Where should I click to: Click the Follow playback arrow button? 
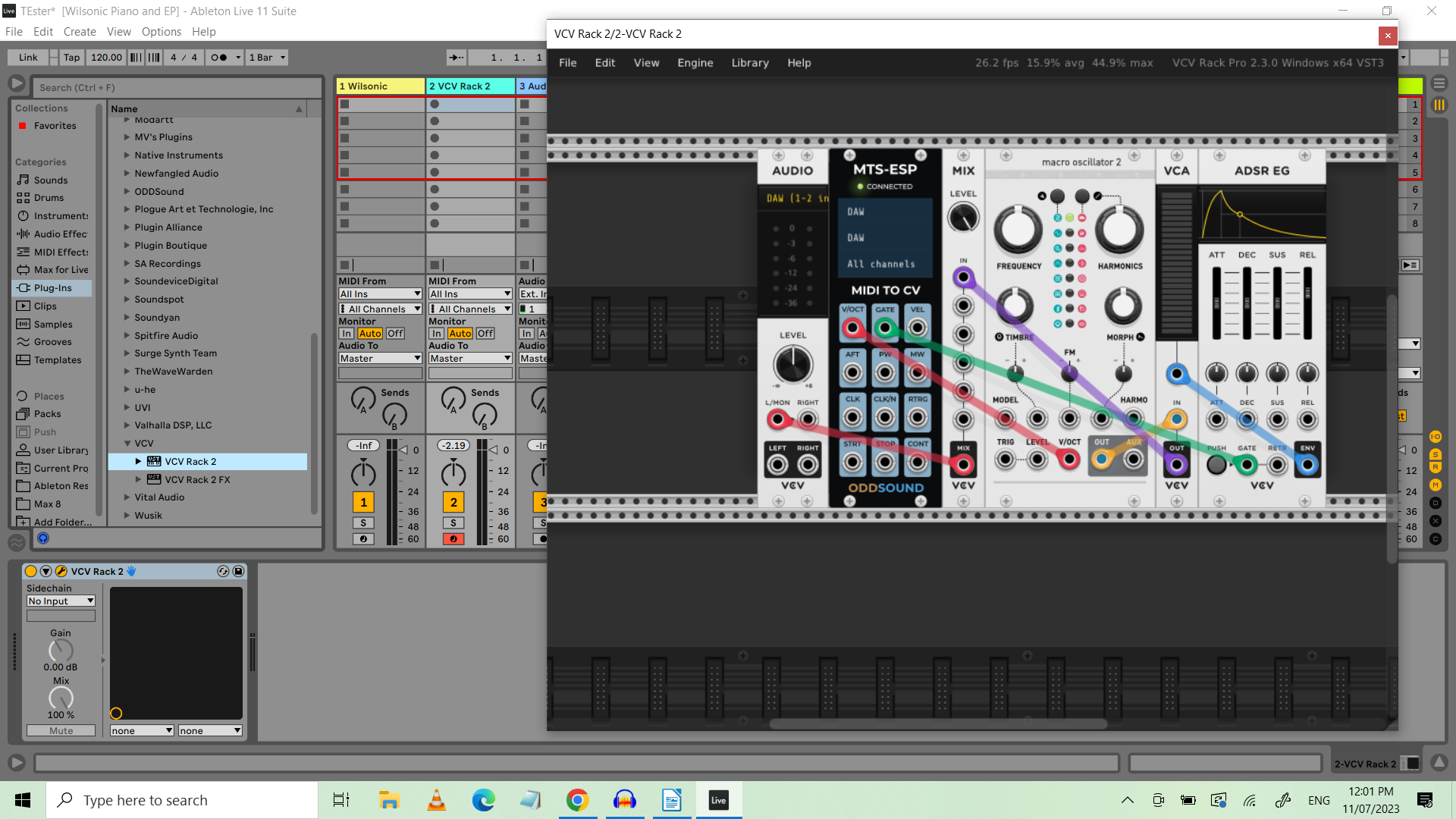pyautogui.click(x=456, y=58)
